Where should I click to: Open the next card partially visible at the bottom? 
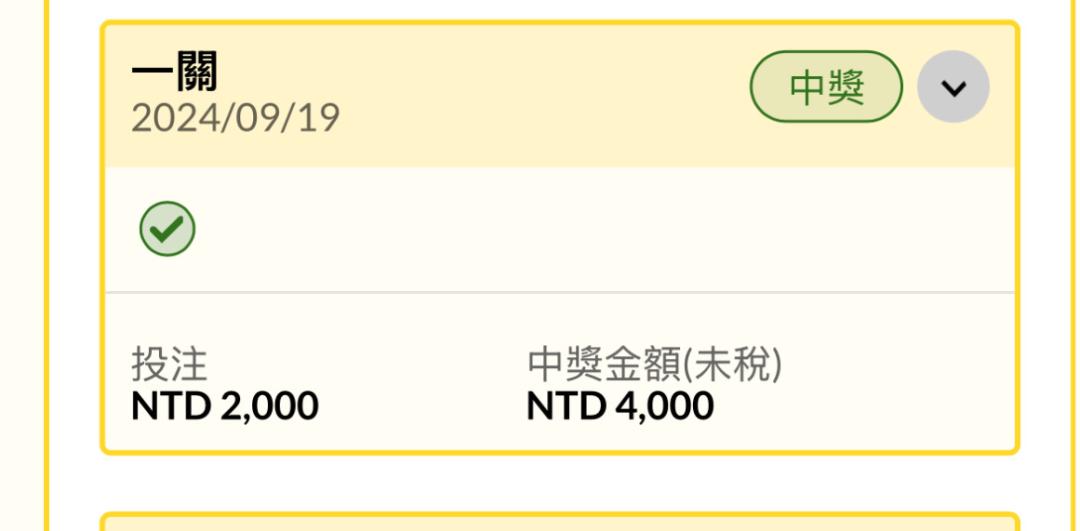(560, 522)
